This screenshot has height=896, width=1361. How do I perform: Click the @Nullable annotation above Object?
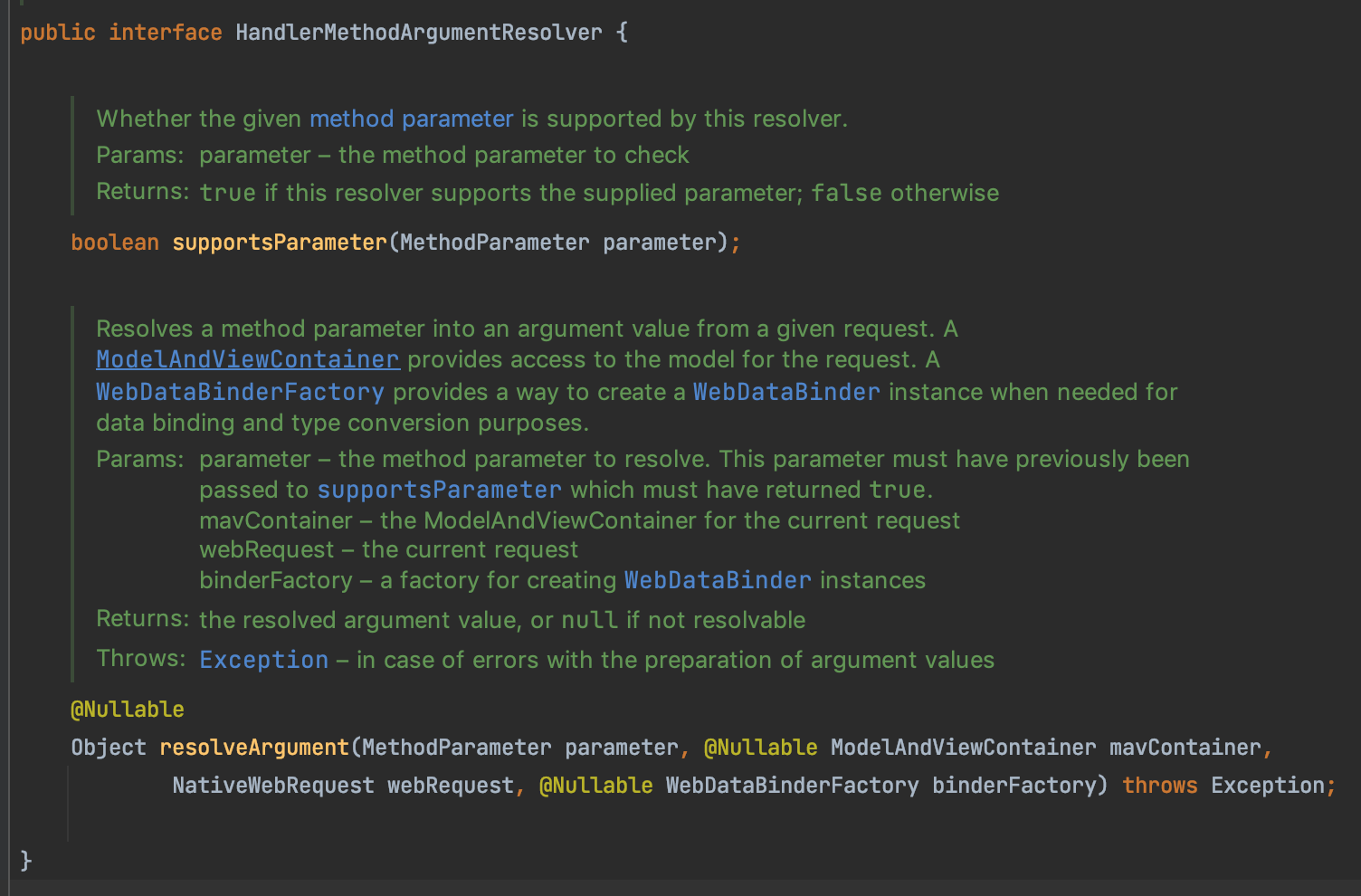coord(128,710)
